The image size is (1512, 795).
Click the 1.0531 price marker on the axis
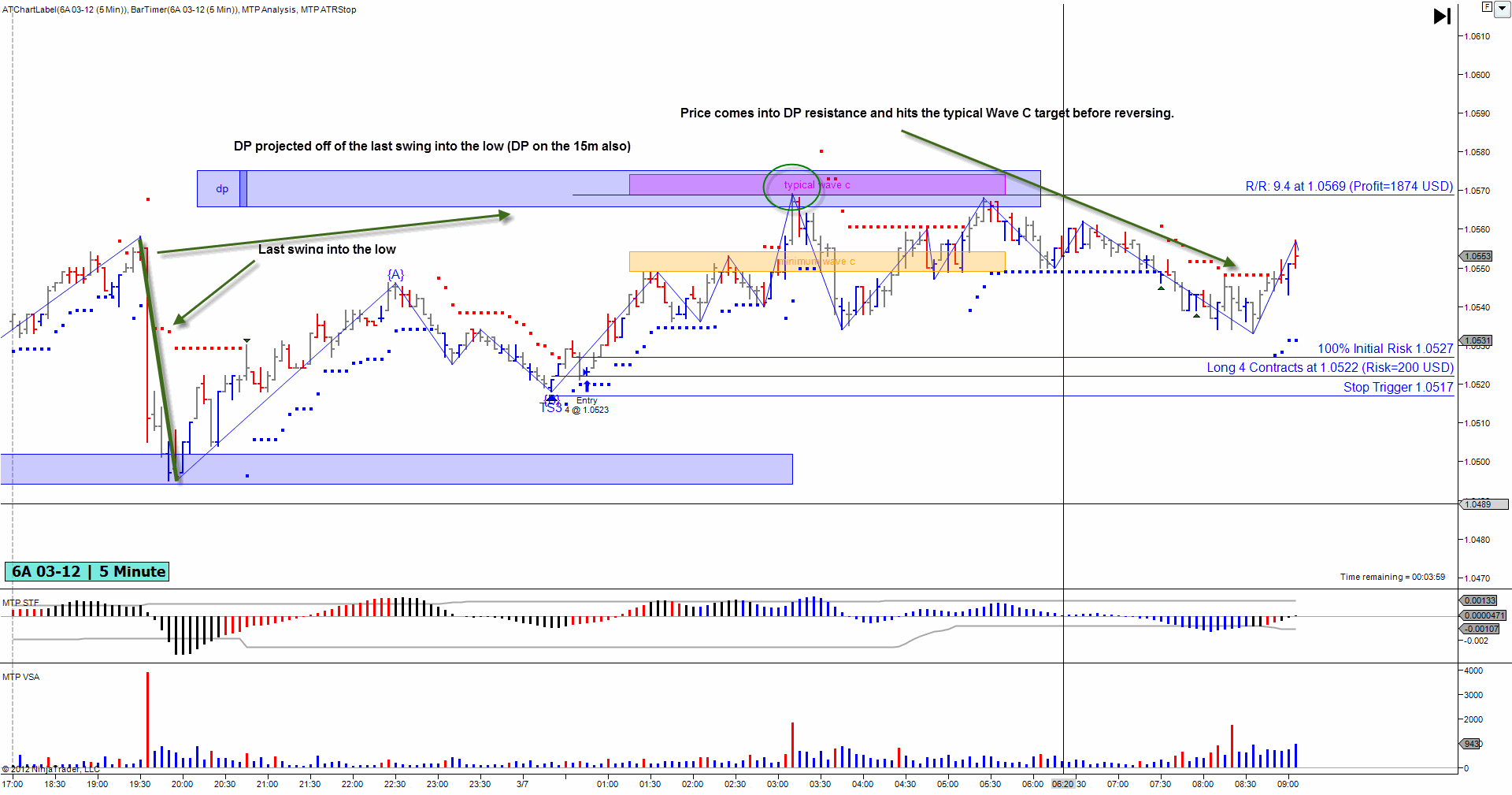coord(1477,340)
